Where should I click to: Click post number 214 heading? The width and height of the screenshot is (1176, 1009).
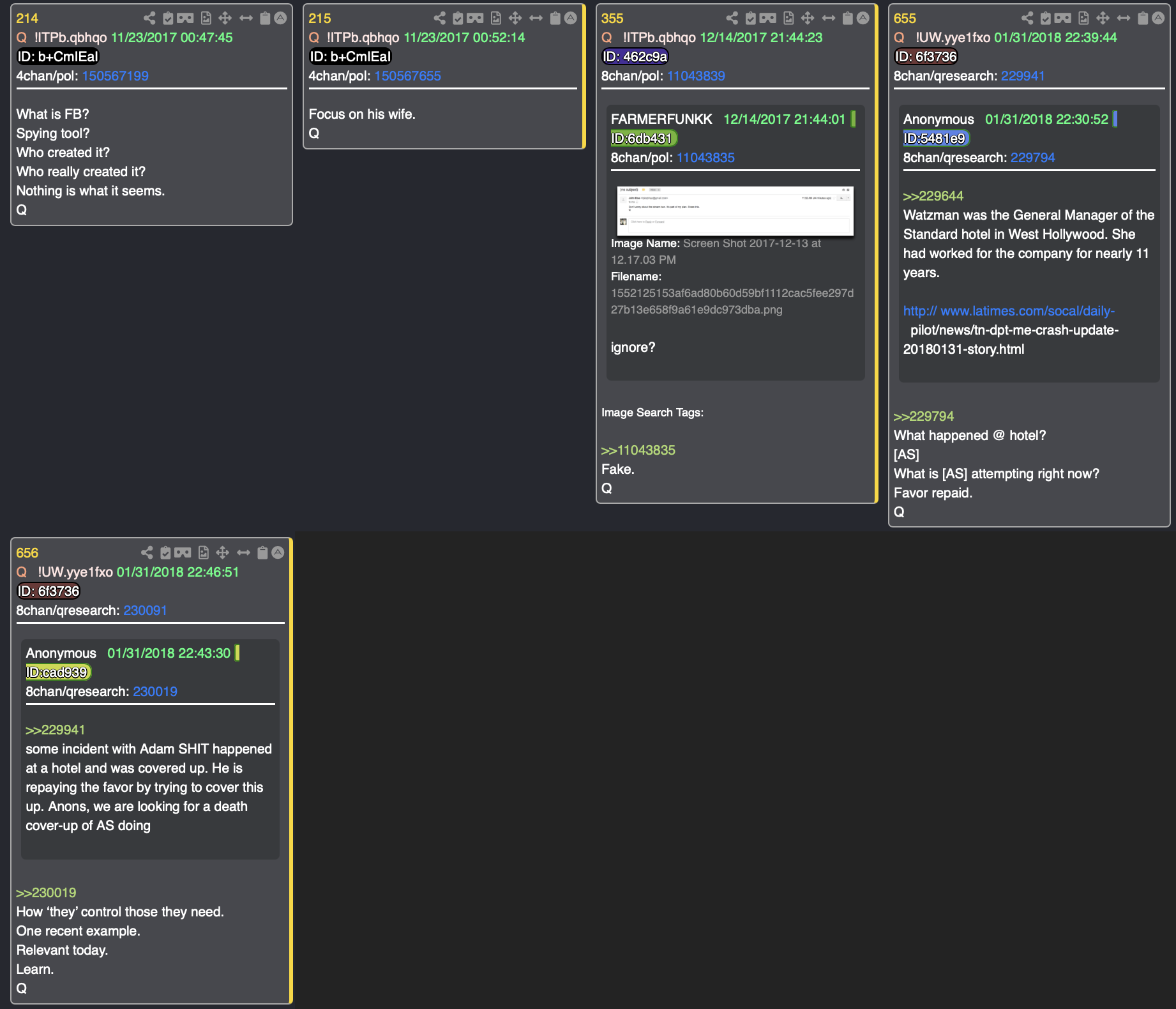coord(27,19)
